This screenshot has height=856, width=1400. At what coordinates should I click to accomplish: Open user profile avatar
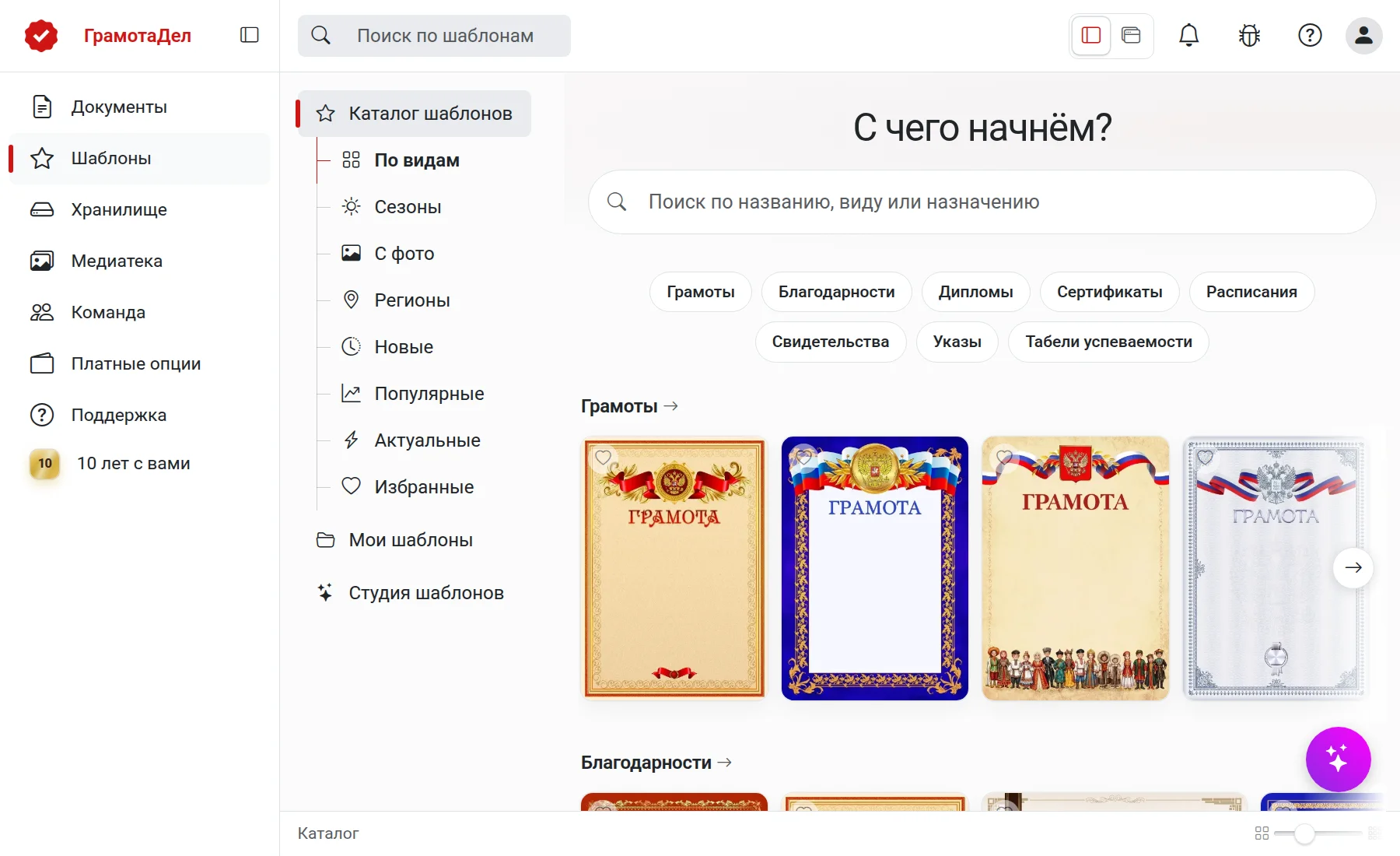(x=1363, y=35)
